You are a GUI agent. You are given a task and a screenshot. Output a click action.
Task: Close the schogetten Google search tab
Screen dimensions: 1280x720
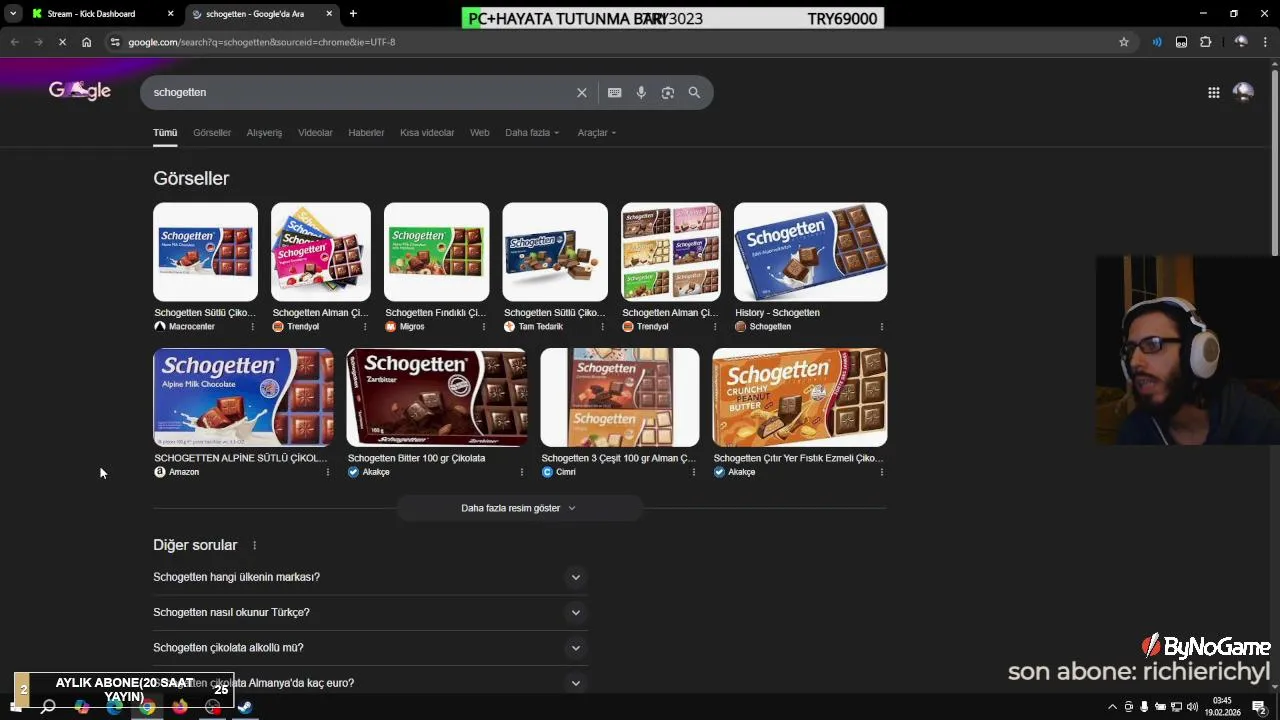[x=329, y=14]
